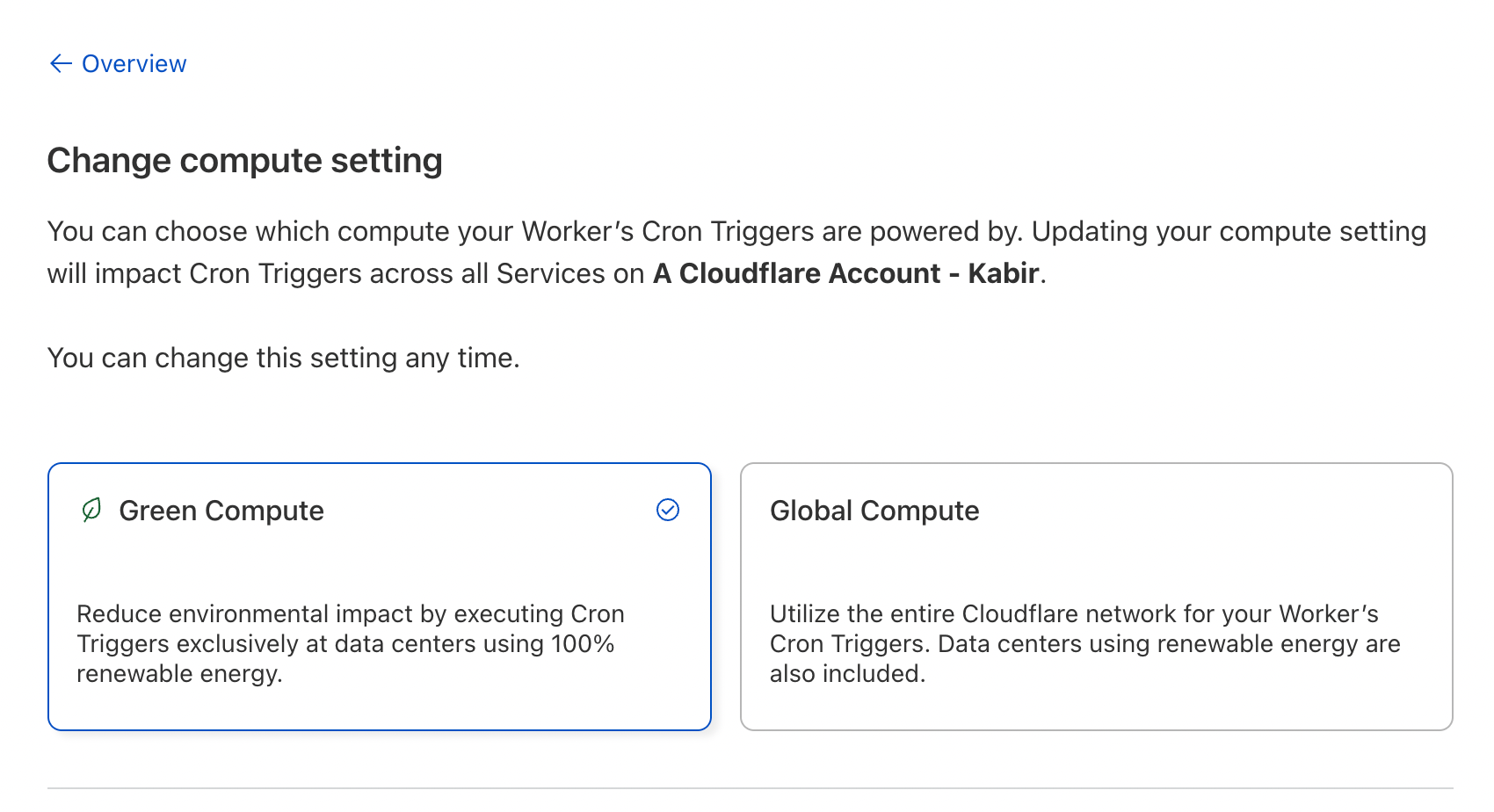Click the horizontal divider below the cards
Image resolution: width=1494 pixels, height=812 pixels.
[x=750, y=788]
